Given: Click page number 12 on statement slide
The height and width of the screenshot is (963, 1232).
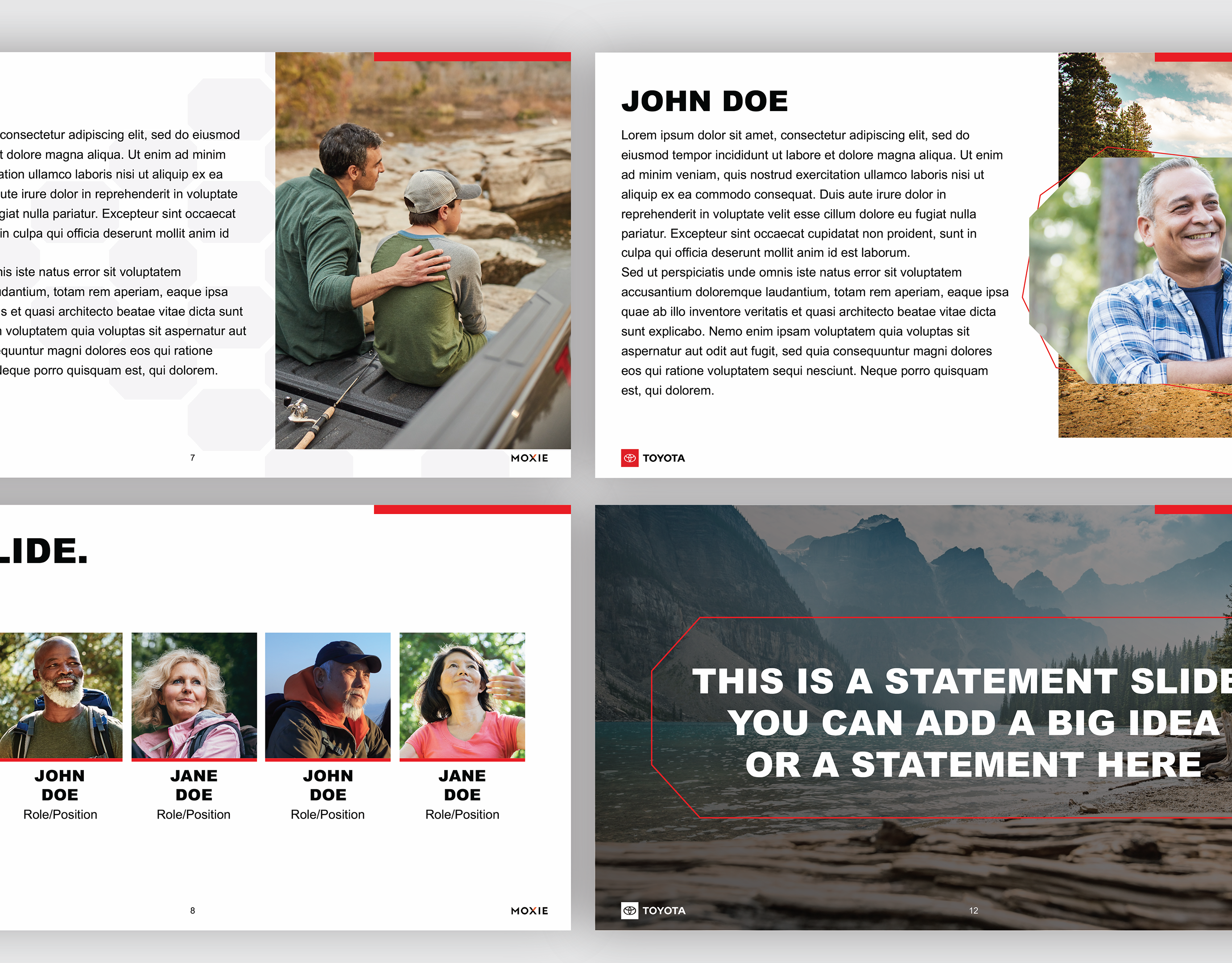Looking at the screenshot, I should (x=973, y=910).
